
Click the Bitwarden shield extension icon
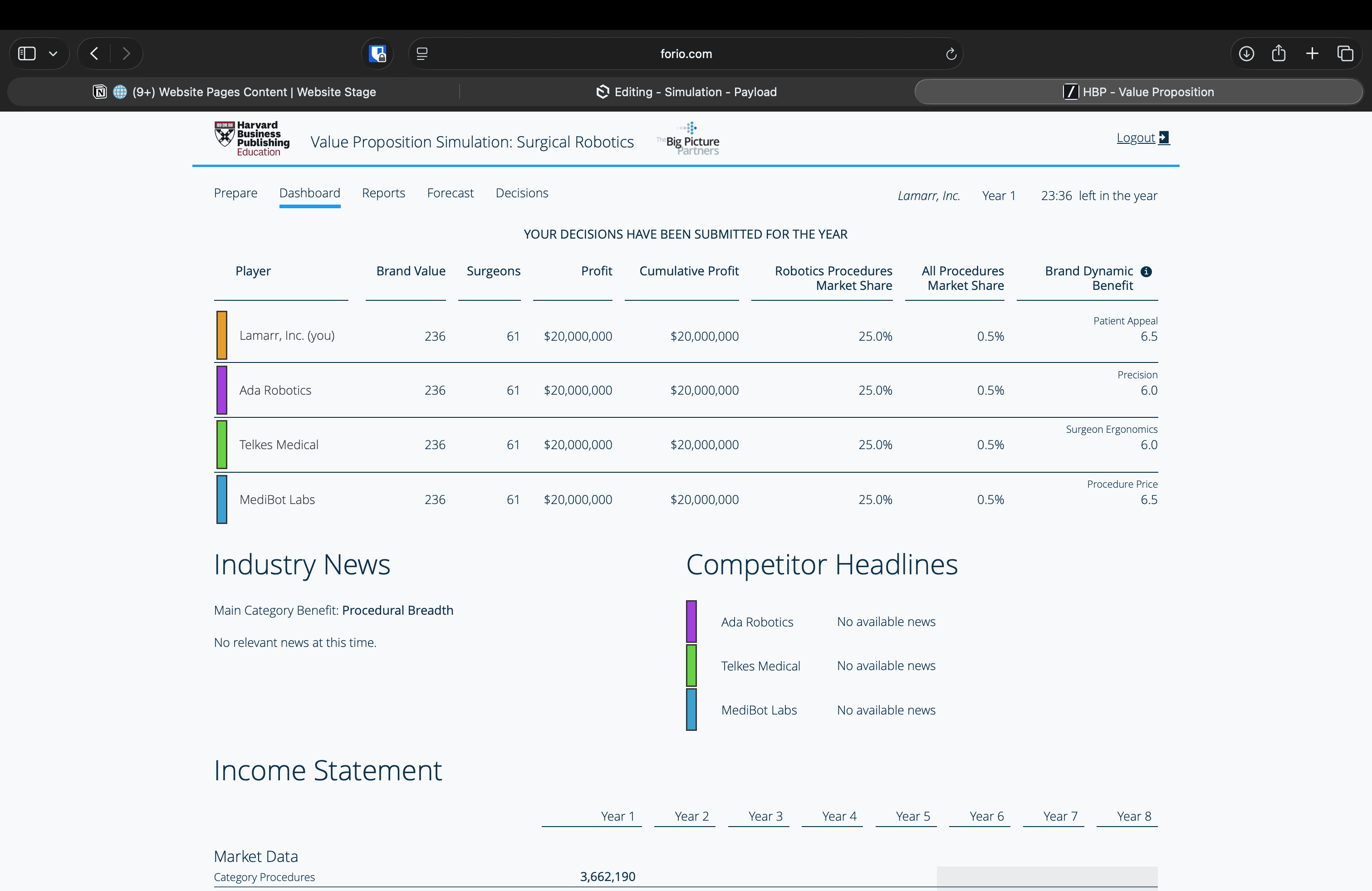pos(377,54)
